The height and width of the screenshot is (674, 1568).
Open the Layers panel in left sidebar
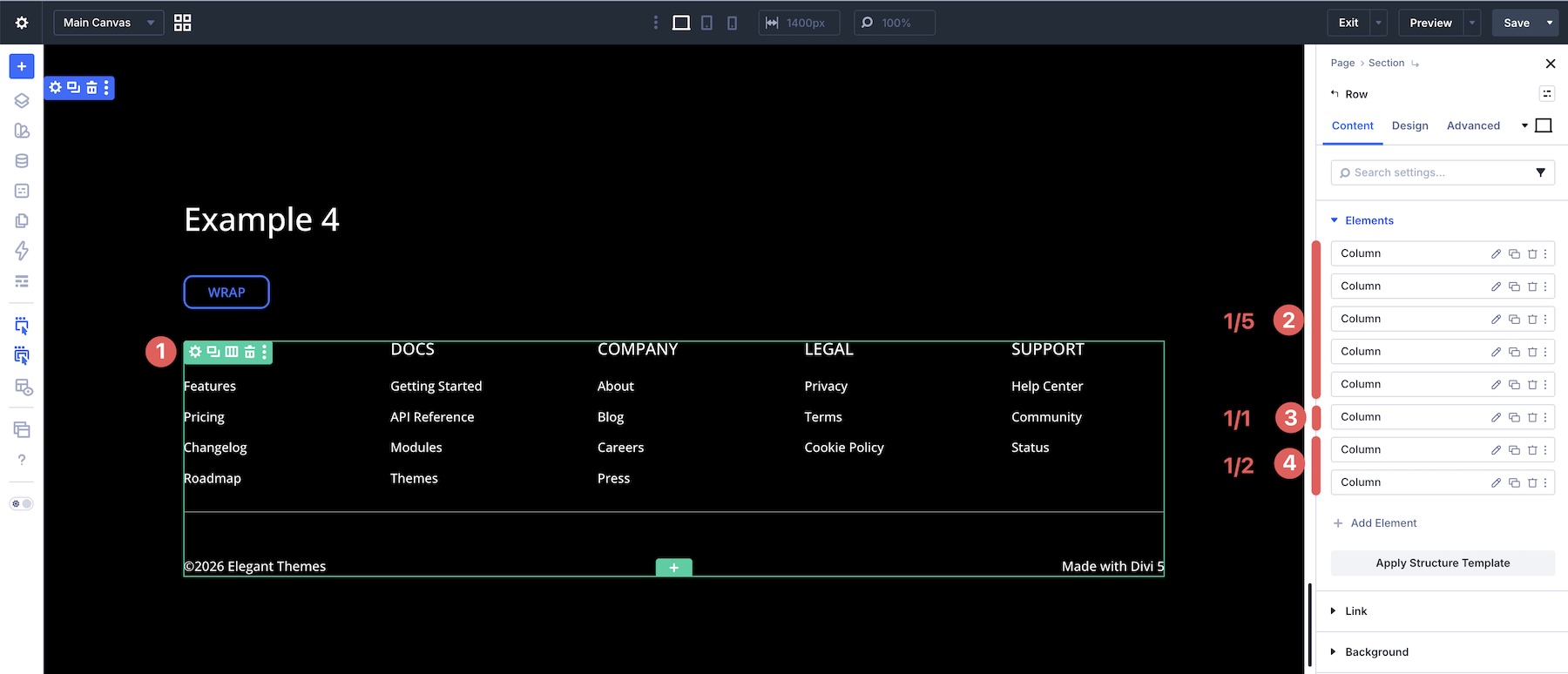(22, 100)
